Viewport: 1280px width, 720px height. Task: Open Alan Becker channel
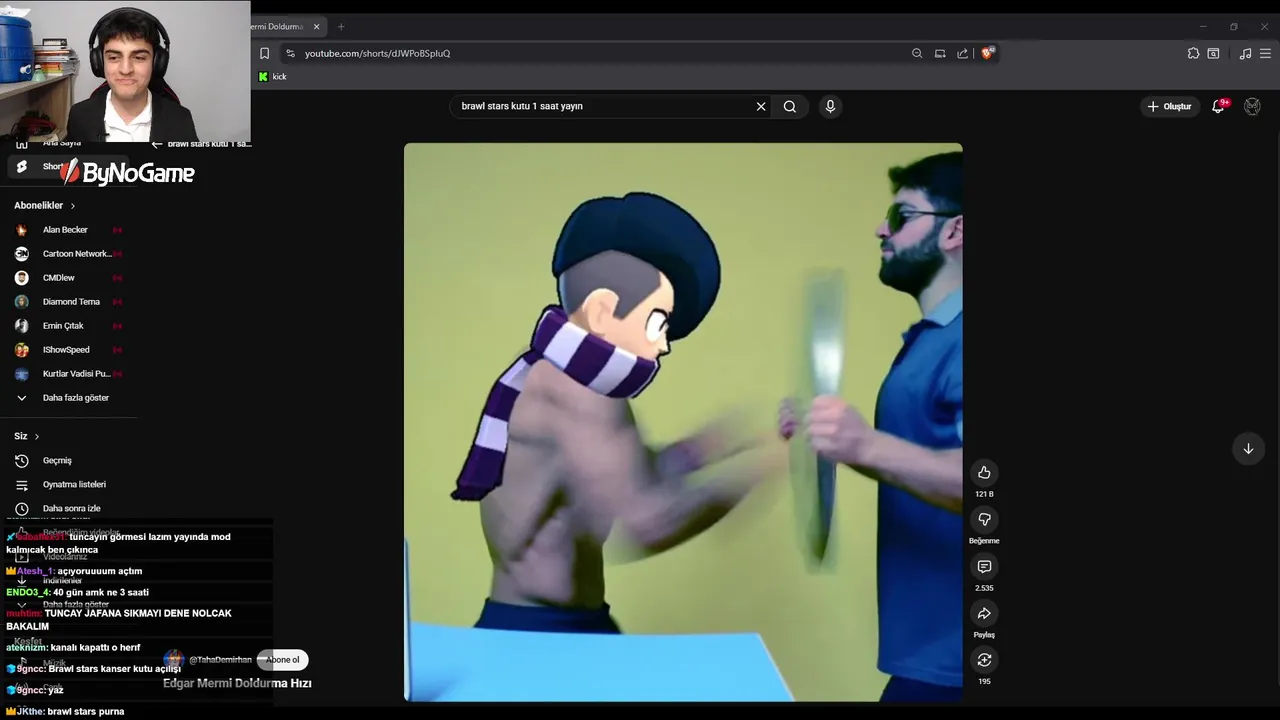point(66,230)
